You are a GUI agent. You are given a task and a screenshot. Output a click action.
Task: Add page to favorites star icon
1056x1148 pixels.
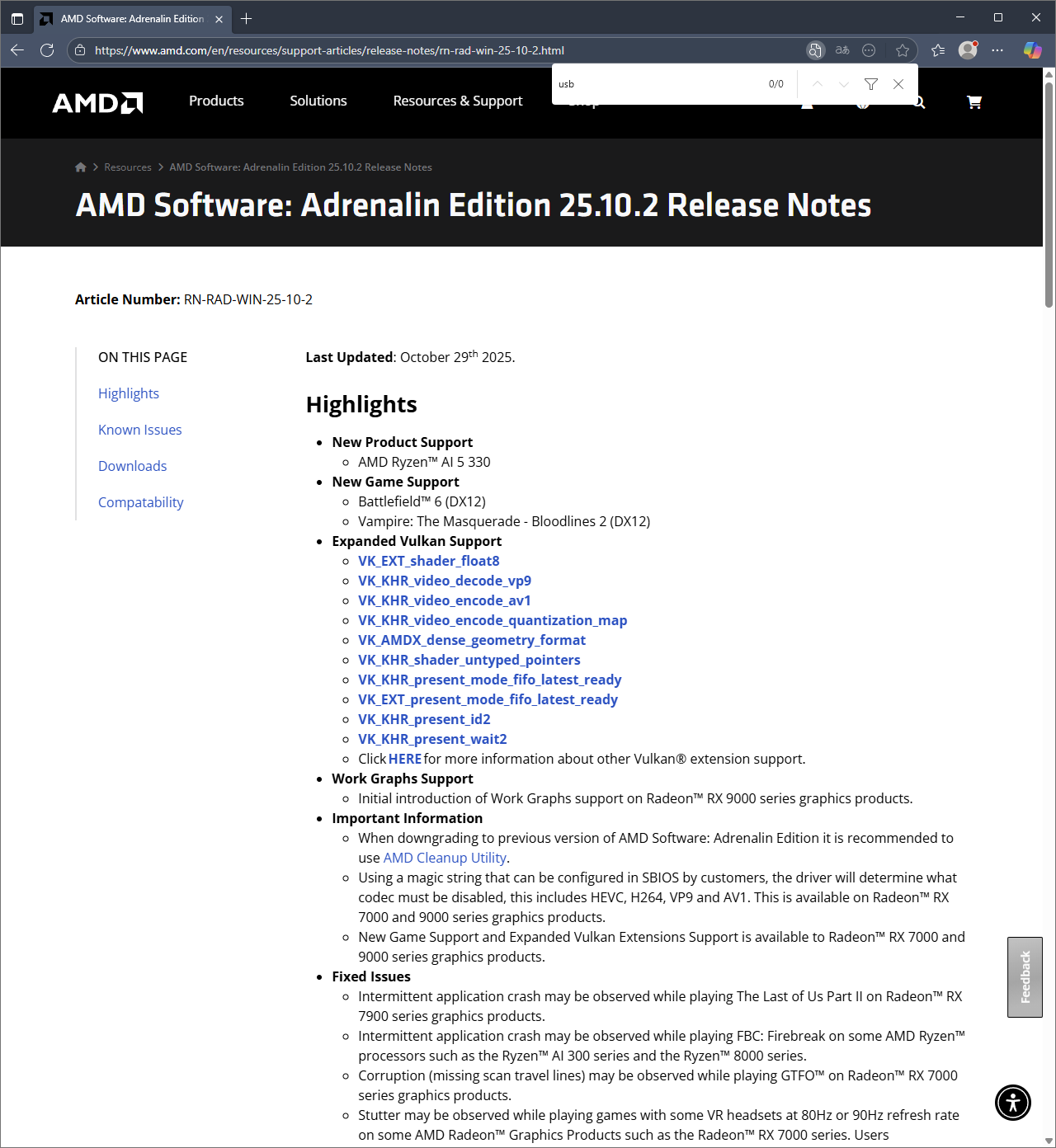(903, 50)
